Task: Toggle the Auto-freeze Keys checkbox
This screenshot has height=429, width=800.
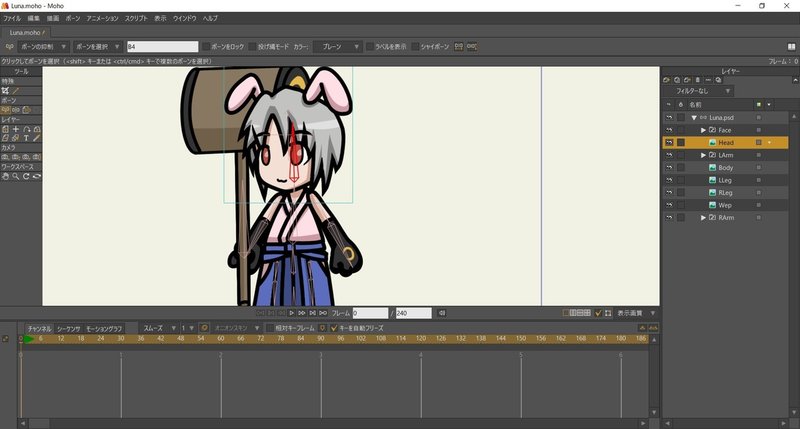Action: (334, 328)
